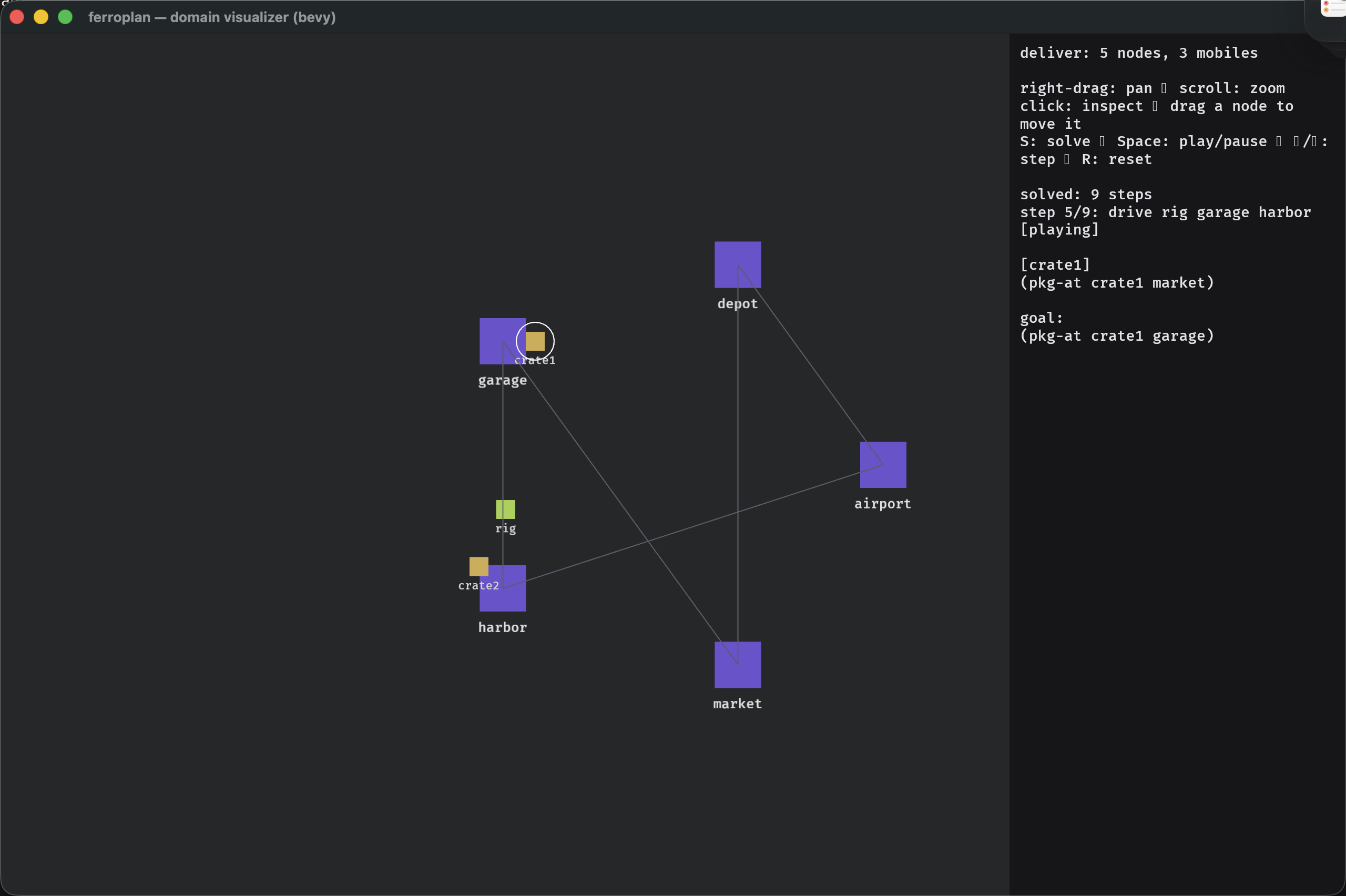Click the 'goal:' heading text
Screen dimensions: 1346x896
click(1042, 318)
